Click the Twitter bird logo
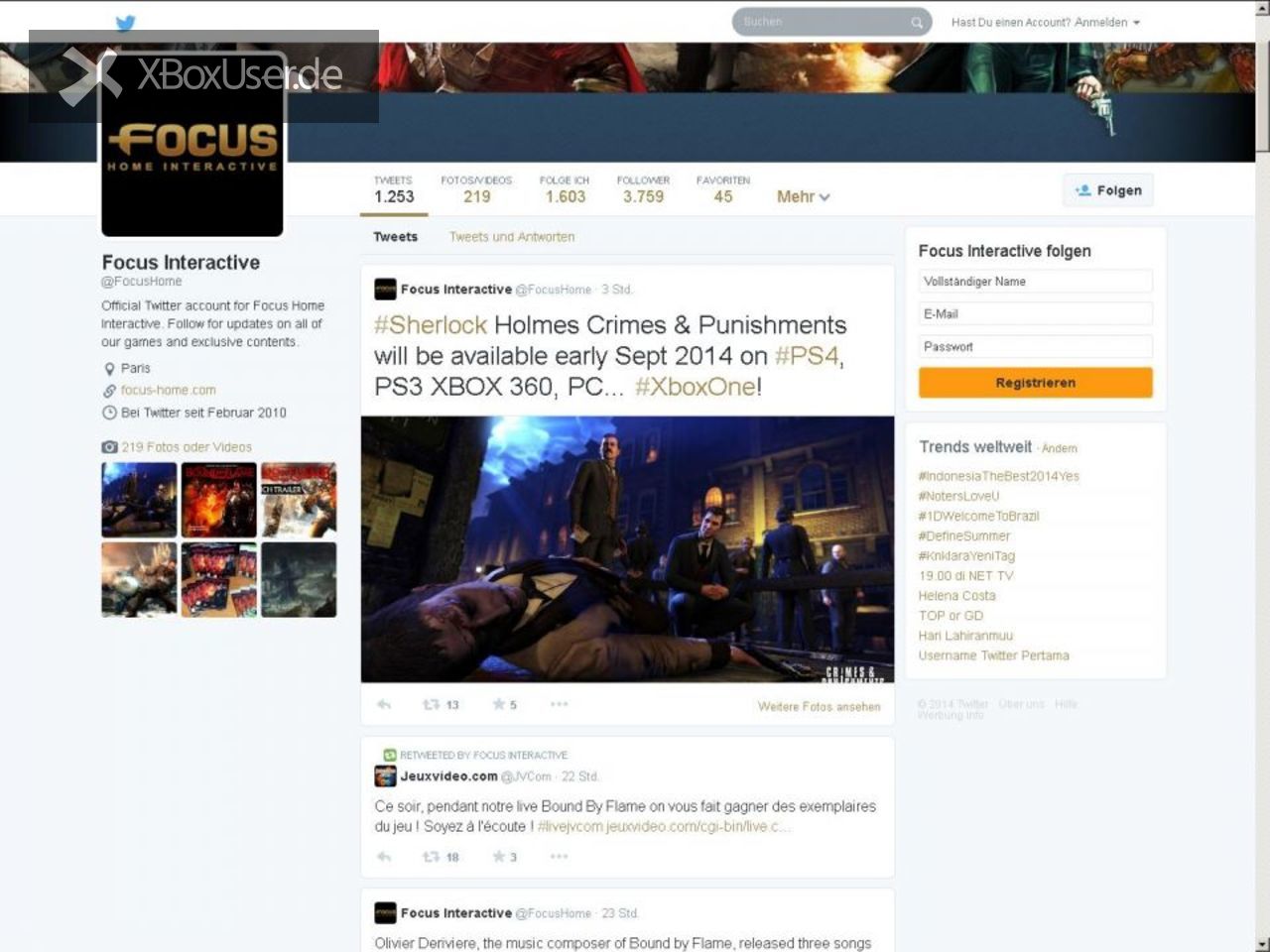This screenshot has height=952, width=1270. pyautogui.click(x=125, y=23)
